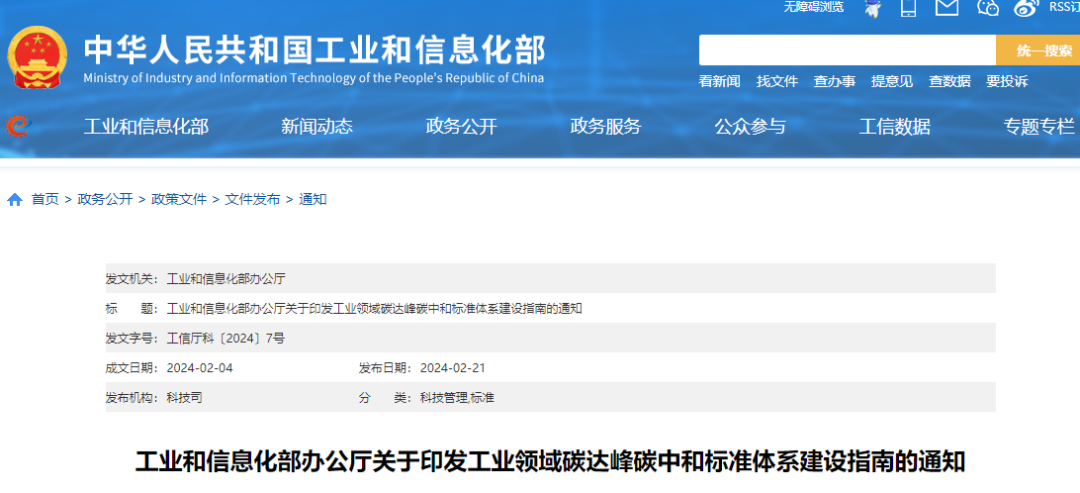The width and height of the screenshot is (1080, 493).
Task: Go to 政策文件 in the breadcrumb
Action: point(179,200)
